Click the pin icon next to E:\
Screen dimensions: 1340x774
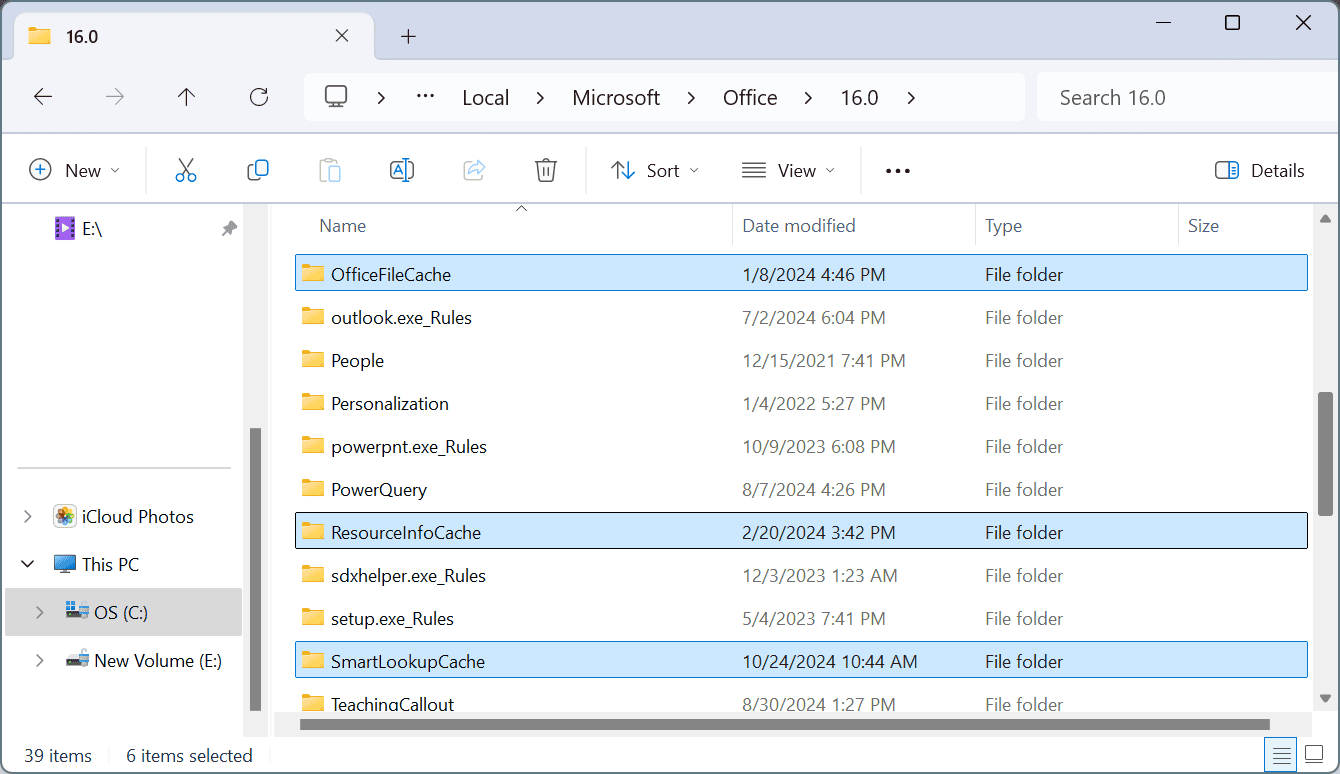pos(229,228)
